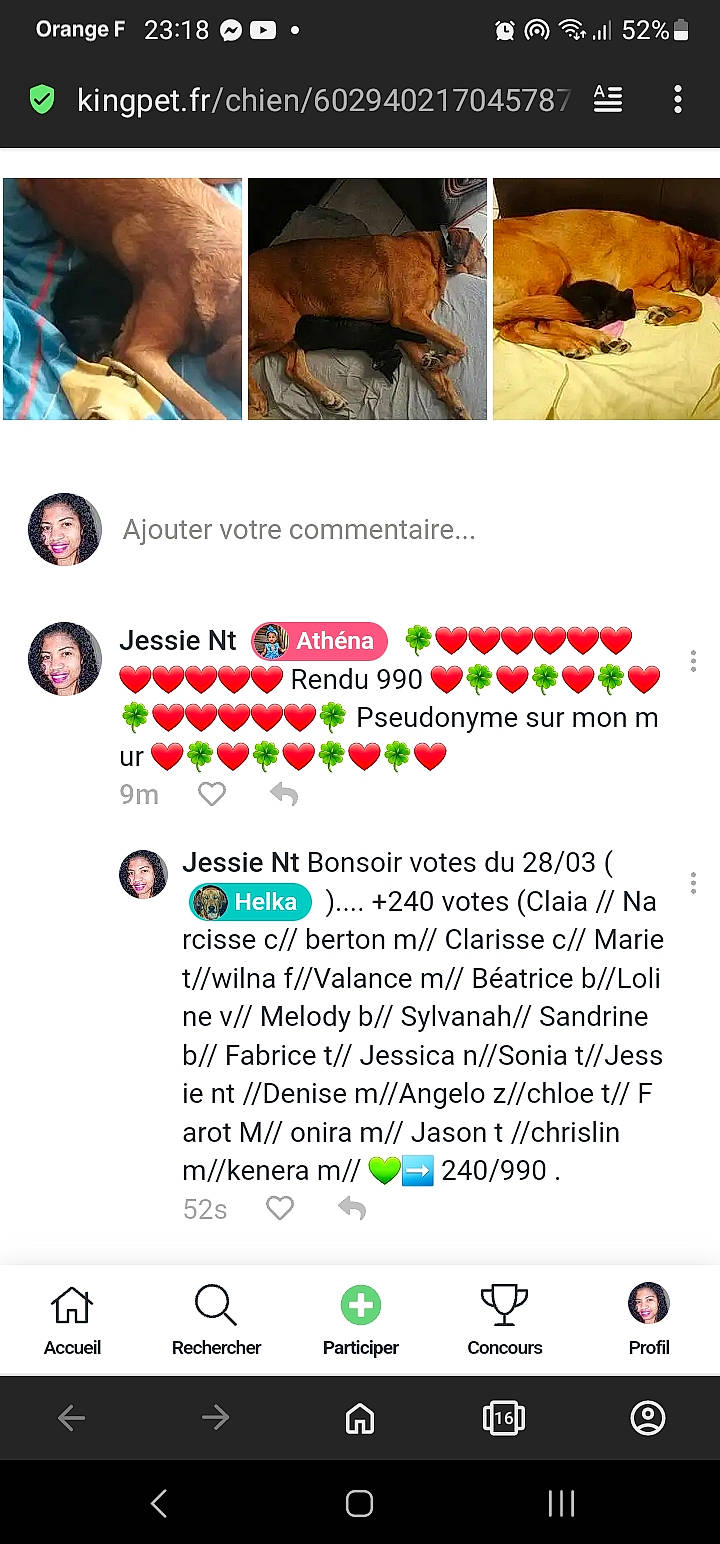Tap the Helka pet badge
720x1544 pixels.
coord(251,902)
